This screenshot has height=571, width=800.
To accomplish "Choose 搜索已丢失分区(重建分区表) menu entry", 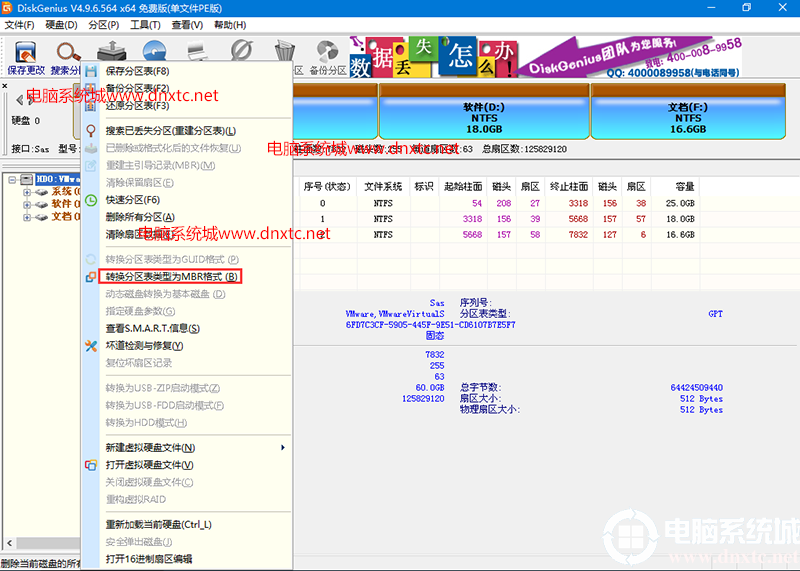I will coord(170,131).
